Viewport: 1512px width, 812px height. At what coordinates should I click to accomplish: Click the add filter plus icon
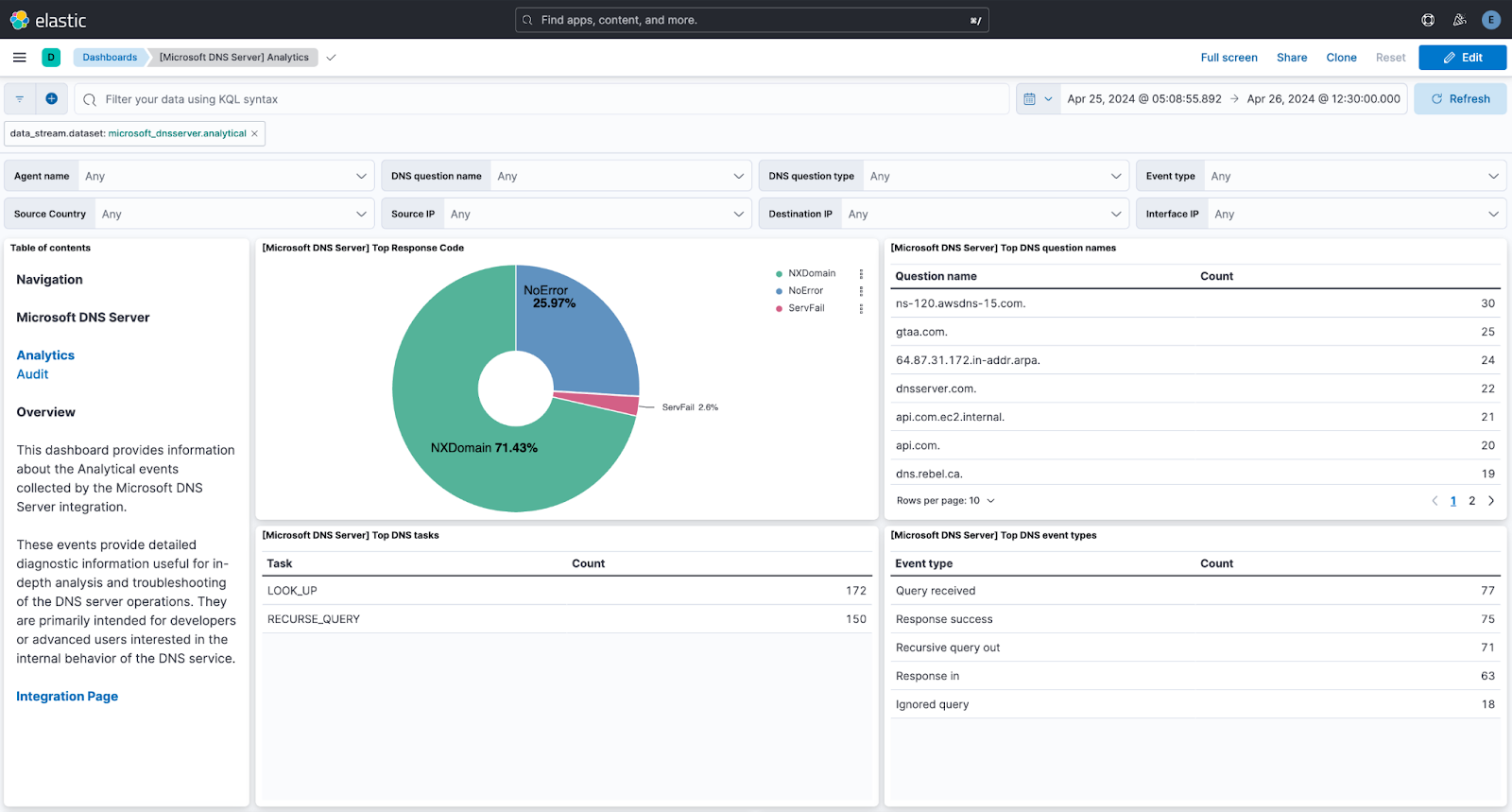click(51, 99)
